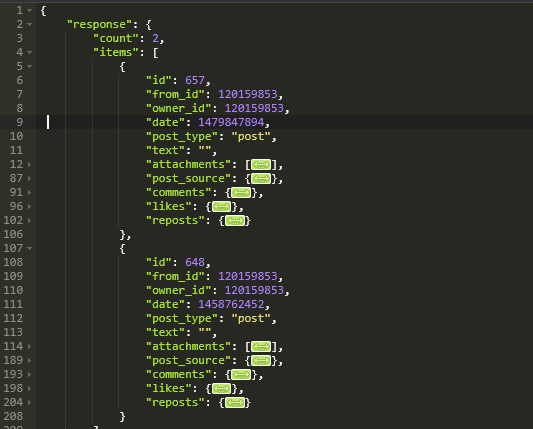Viewport: 533px width, 429px height.
Task: Click the "comments" key on line 91
Action: click(x=178, y=192)
